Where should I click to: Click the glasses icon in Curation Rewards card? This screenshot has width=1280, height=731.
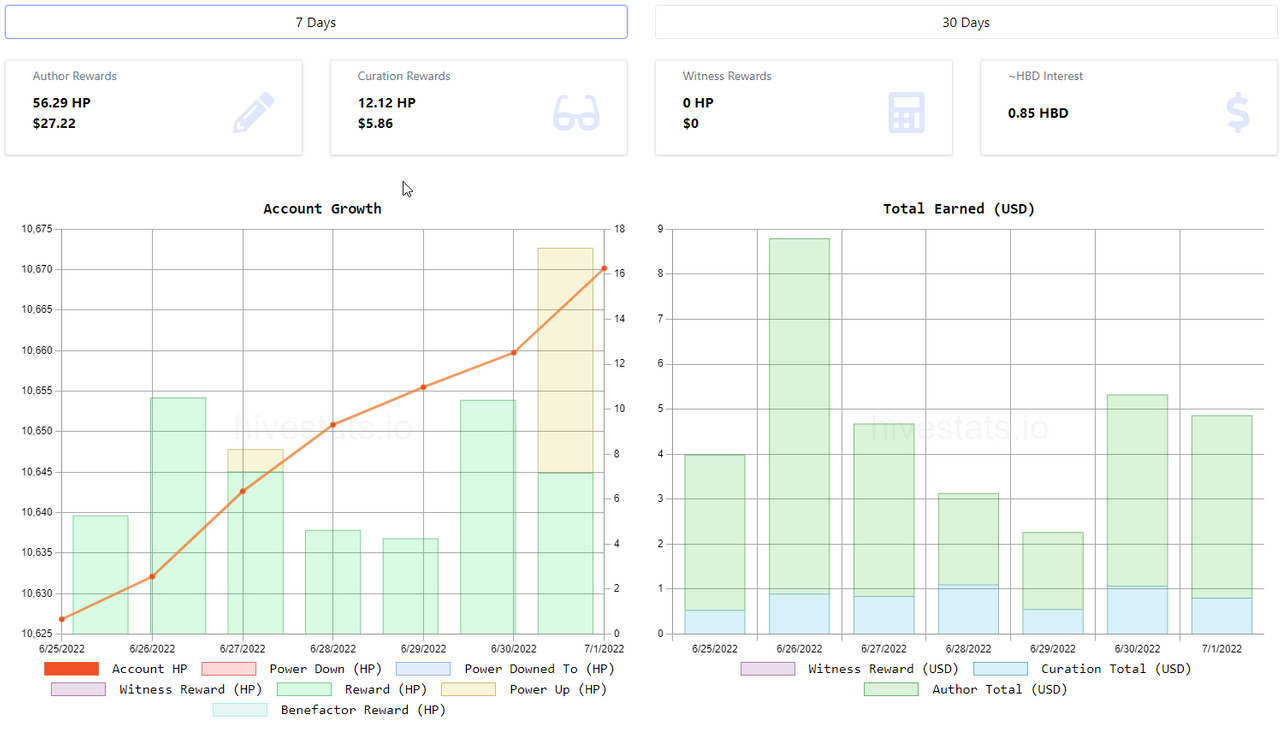point(576,112)
